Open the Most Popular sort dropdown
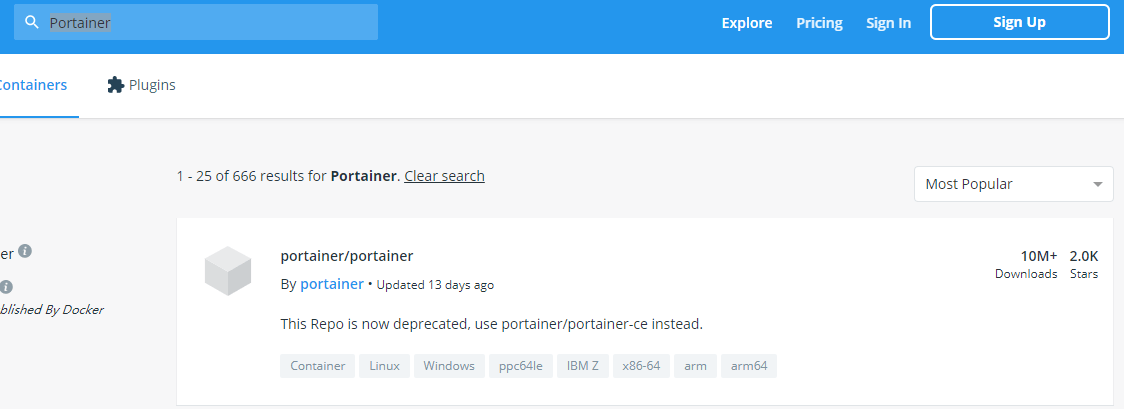This screenshot has width=1124, height=409. (1014, 184)
